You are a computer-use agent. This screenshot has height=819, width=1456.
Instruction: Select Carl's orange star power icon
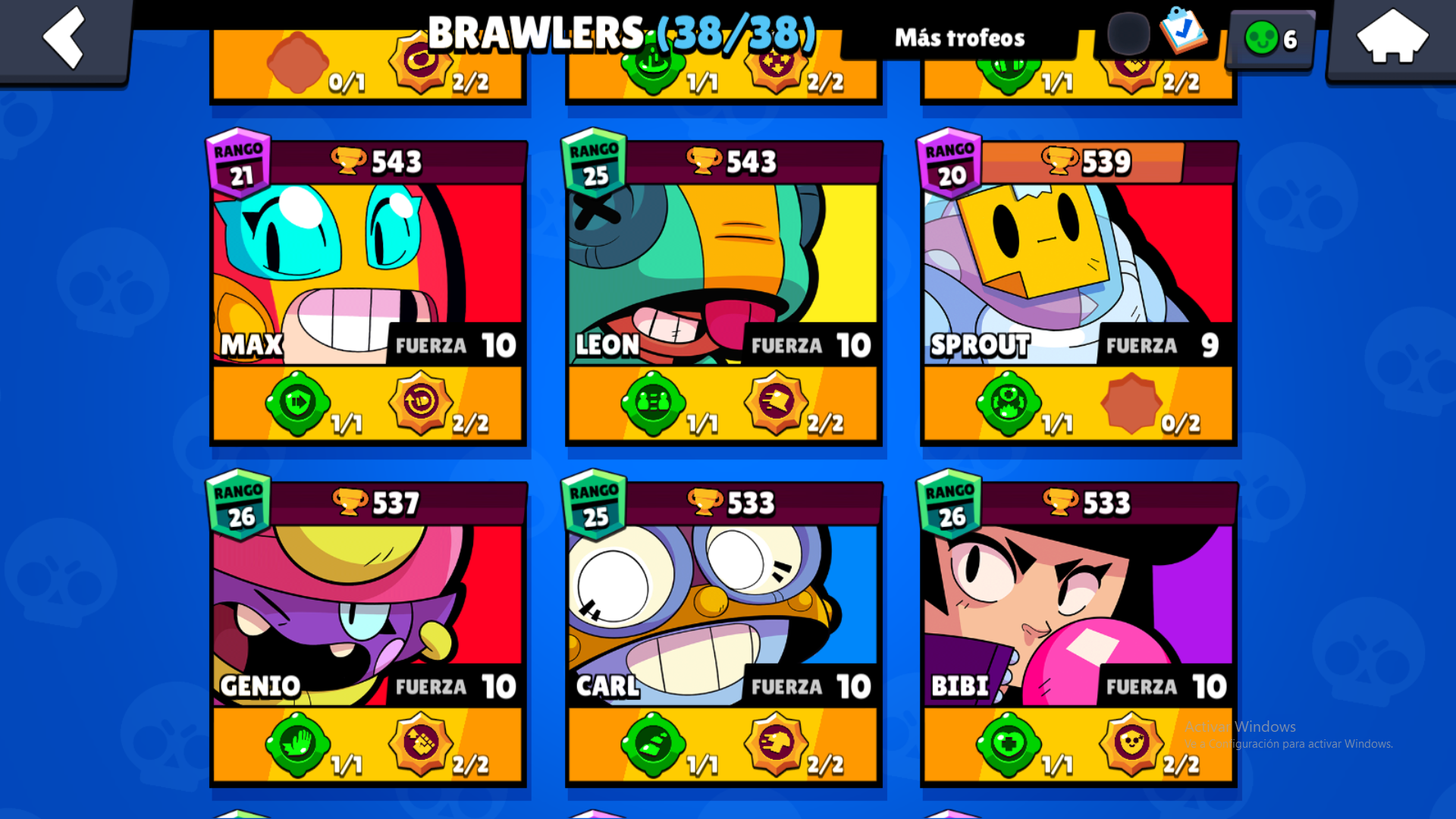[x=776, y=743]
